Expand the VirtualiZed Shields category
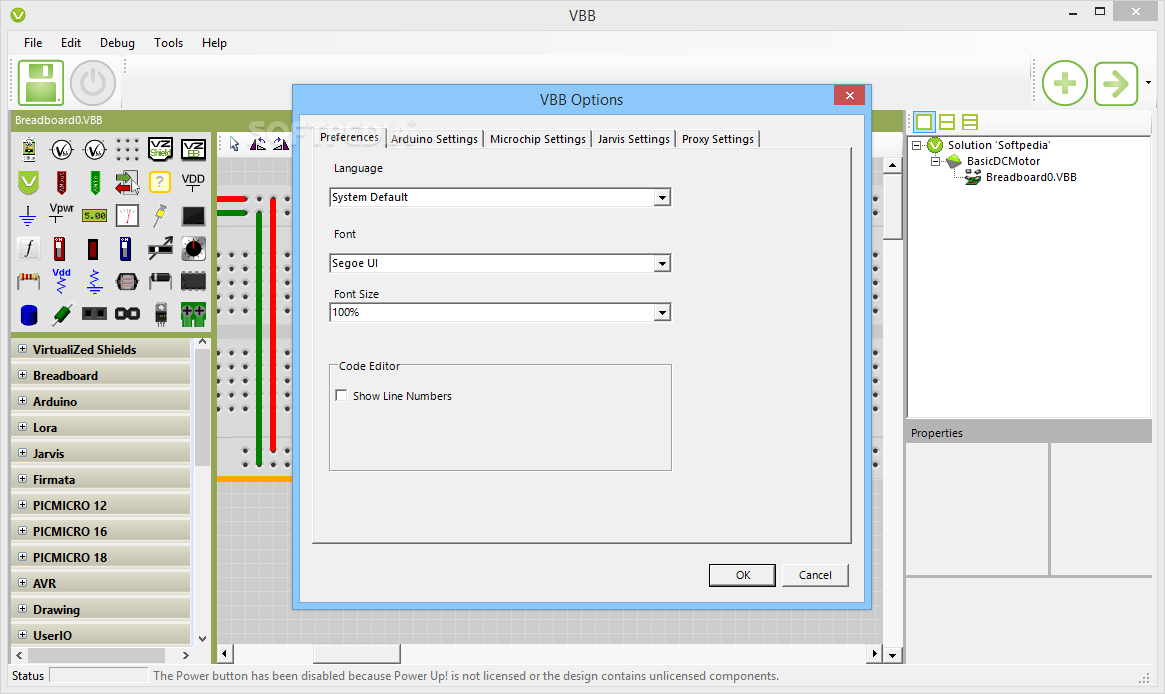The width and height of the screenshot is (1165, 694). pyautogui.click(x=22, y=348)
